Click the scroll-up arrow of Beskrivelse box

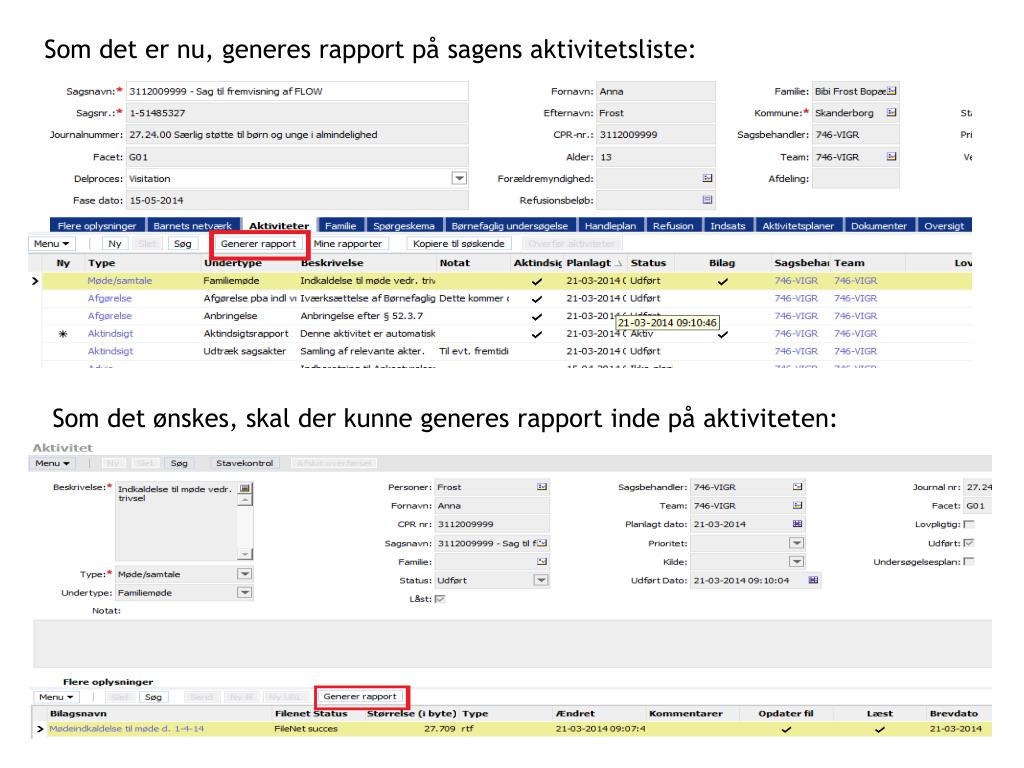(x=245, y=500)
